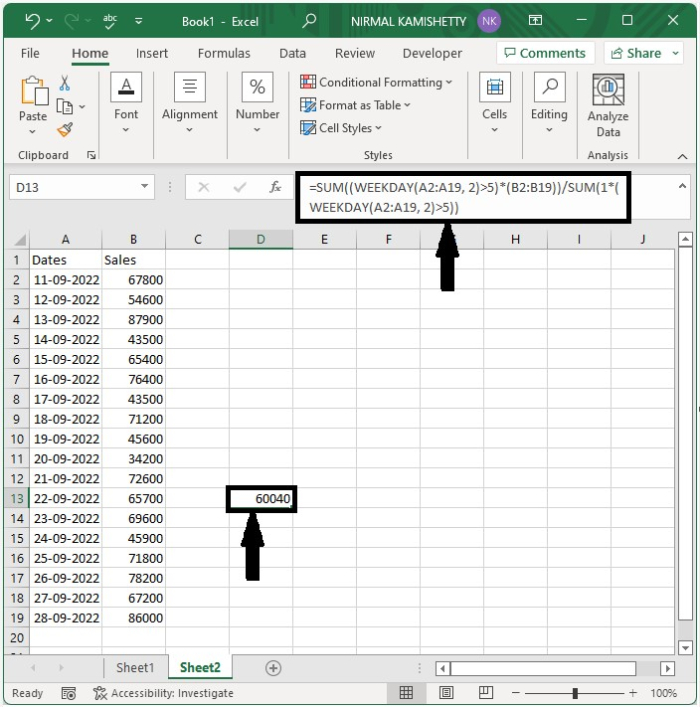Screen dimensions: 700x707
Task: Click the Cut scissors icon
Action: click(64, 83)
